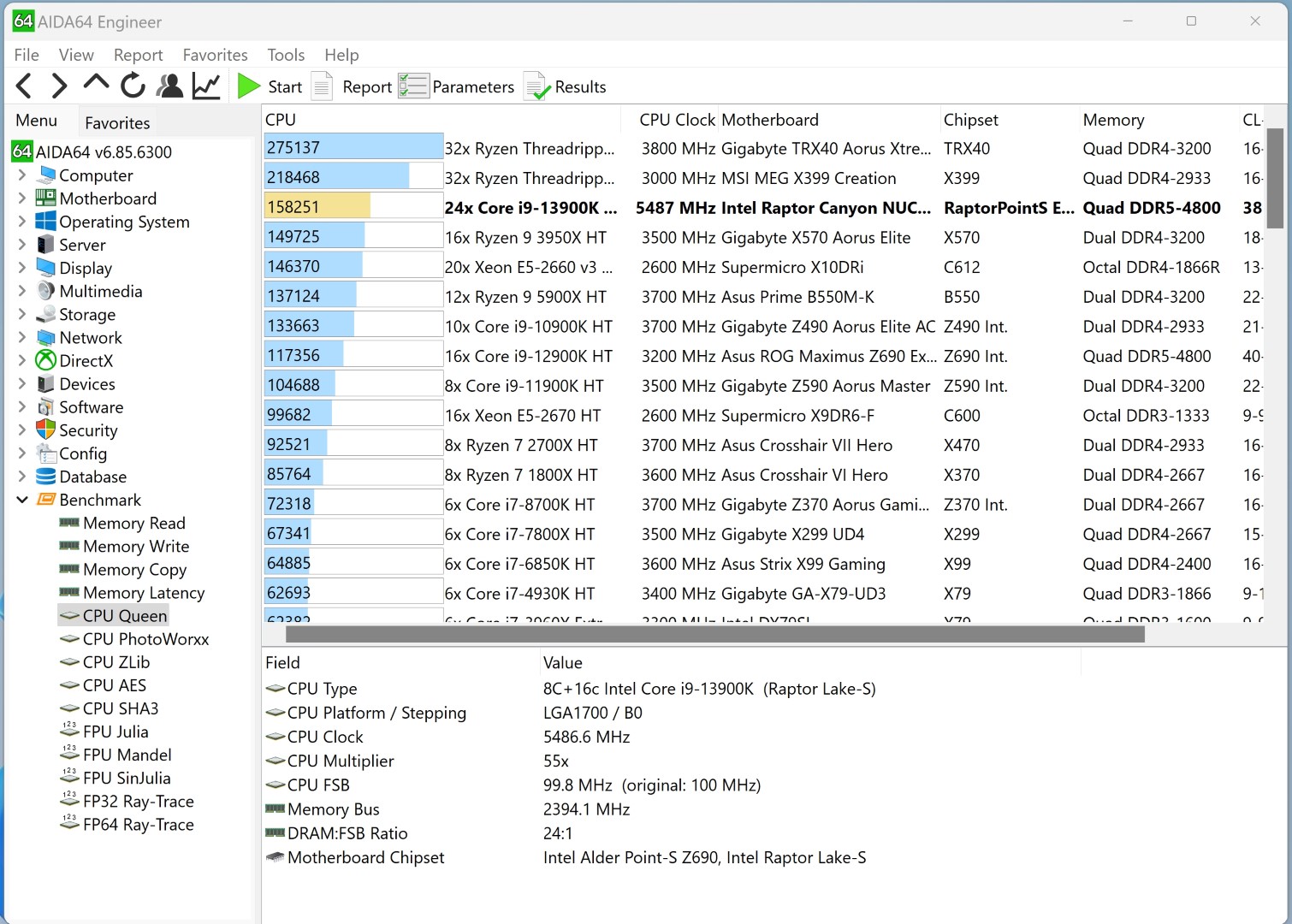Screen dimensions: 1292x924
Task: Open the Parameters checklist icon
Action: 413,86
